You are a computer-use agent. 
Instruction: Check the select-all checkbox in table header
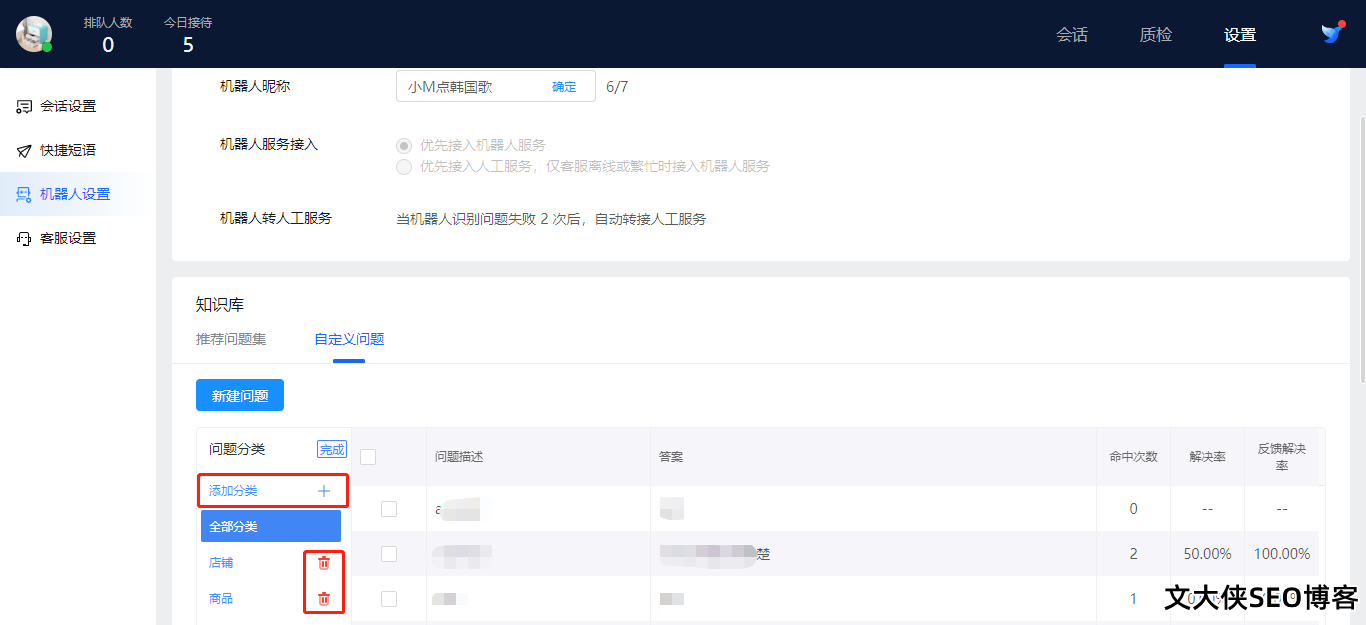[367, 455]
